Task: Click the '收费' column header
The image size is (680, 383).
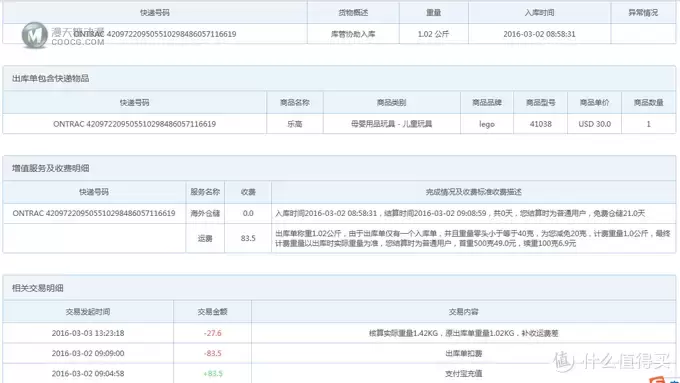Action: point(248,192)
